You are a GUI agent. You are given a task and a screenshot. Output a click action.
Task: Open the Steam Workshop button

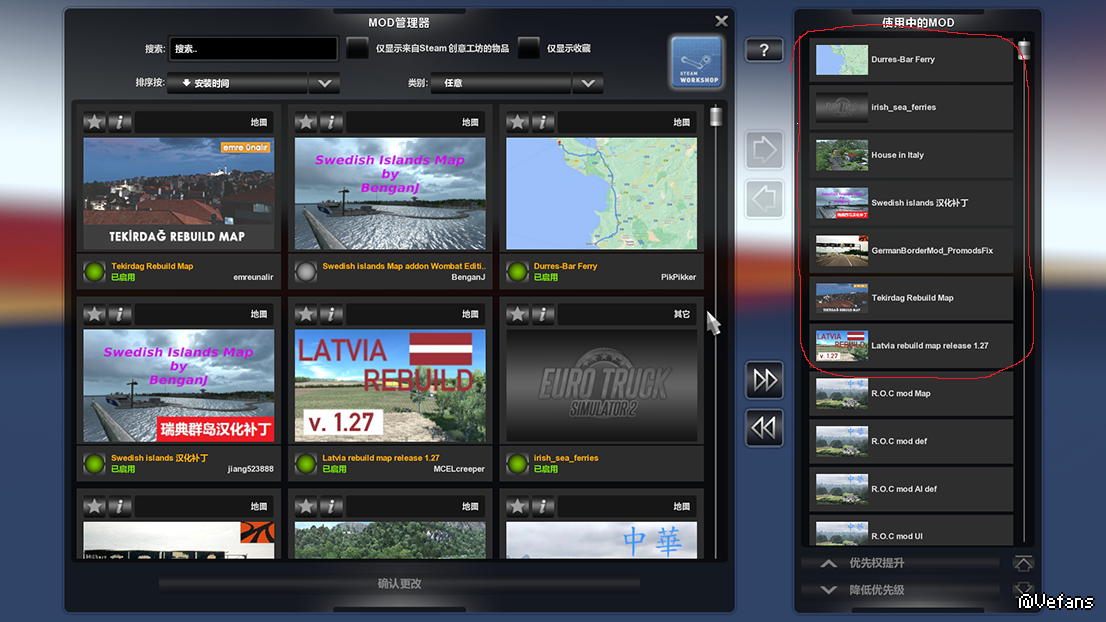pos(697,63)
